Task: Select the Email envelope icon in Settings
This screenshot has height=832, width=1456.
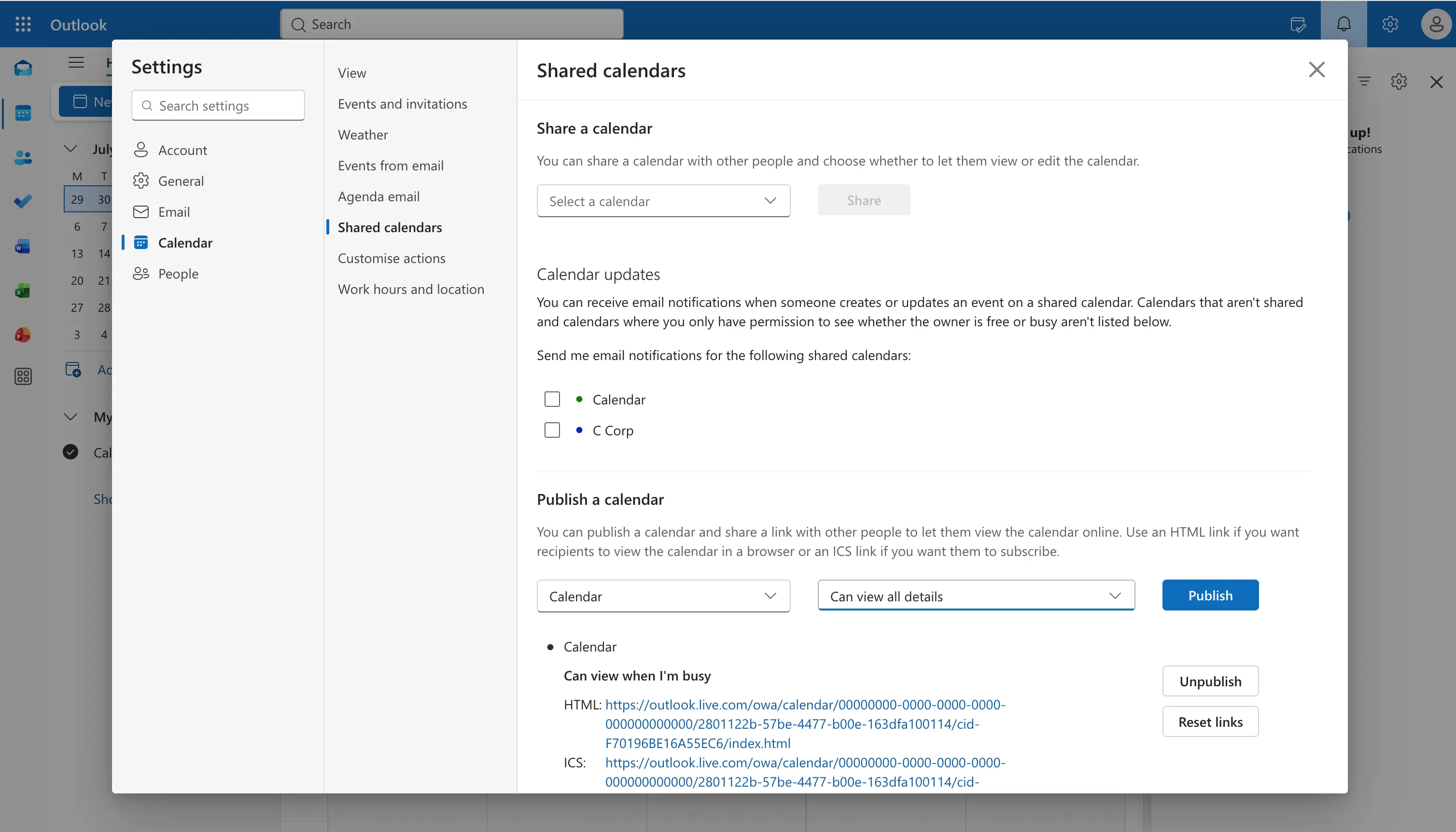Action: [x=140, y=211]
